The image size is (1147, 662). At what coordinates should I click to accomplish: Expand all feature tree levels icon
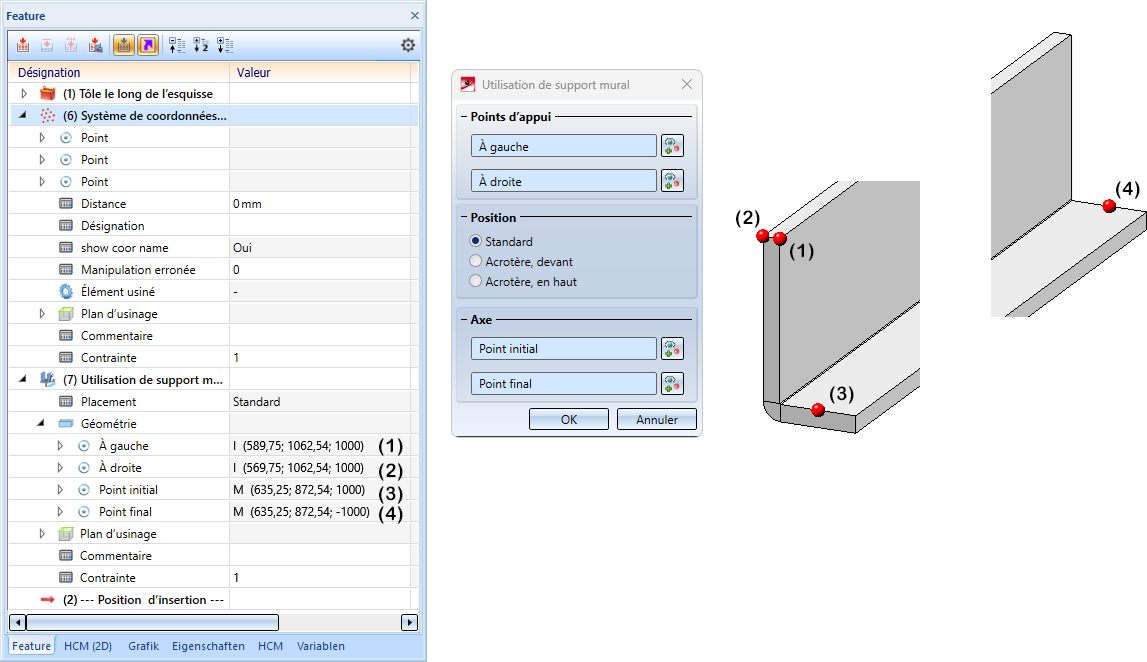click(x=225, y=45)
